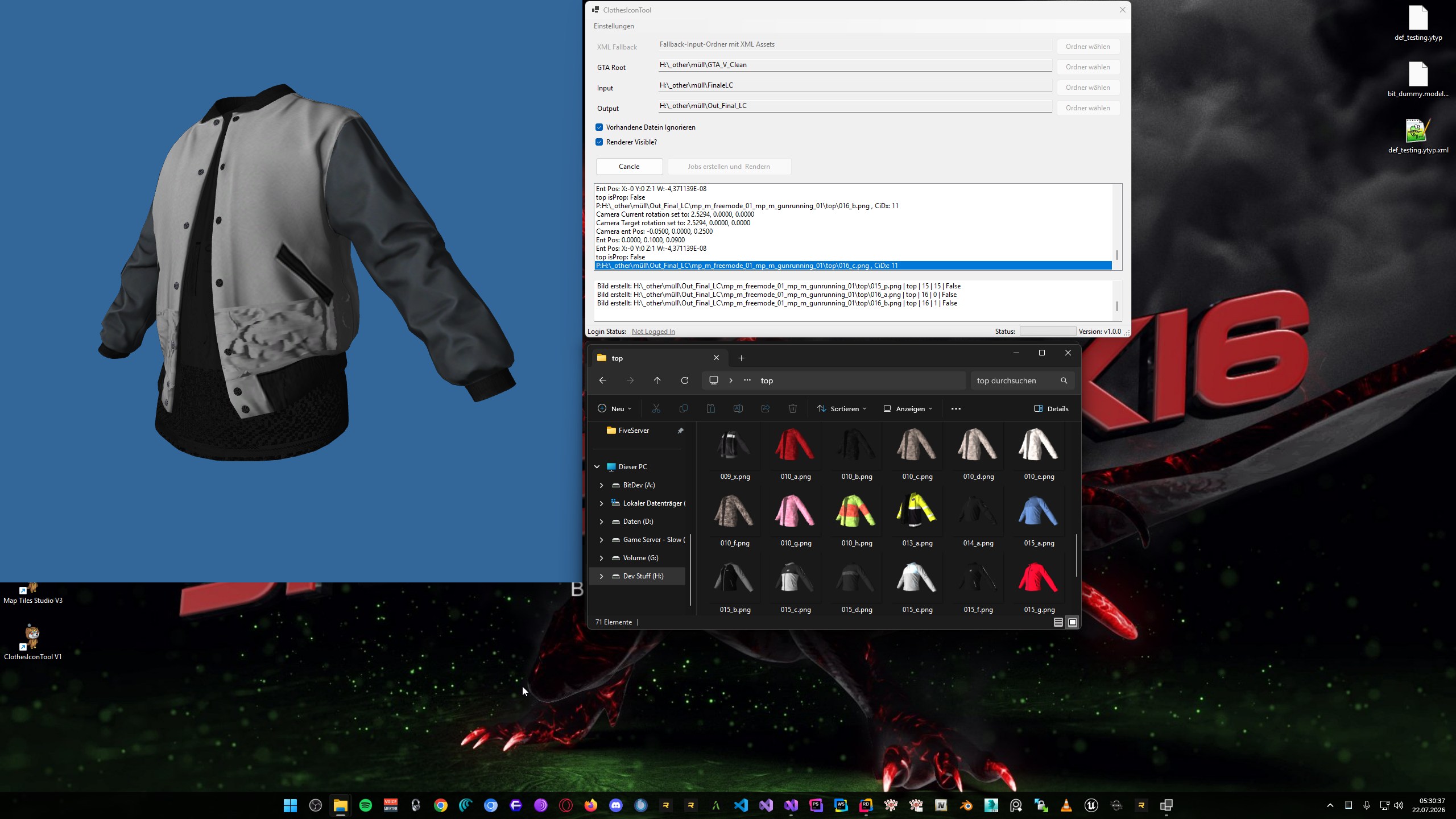Go back in the top folder window

(603, 380)
